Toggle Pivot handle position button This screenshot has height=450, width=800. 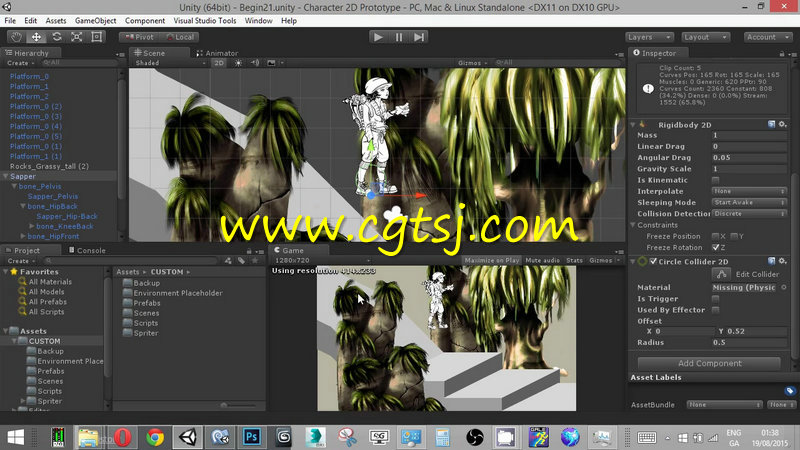pyautogui.click(x=139, y=37)
